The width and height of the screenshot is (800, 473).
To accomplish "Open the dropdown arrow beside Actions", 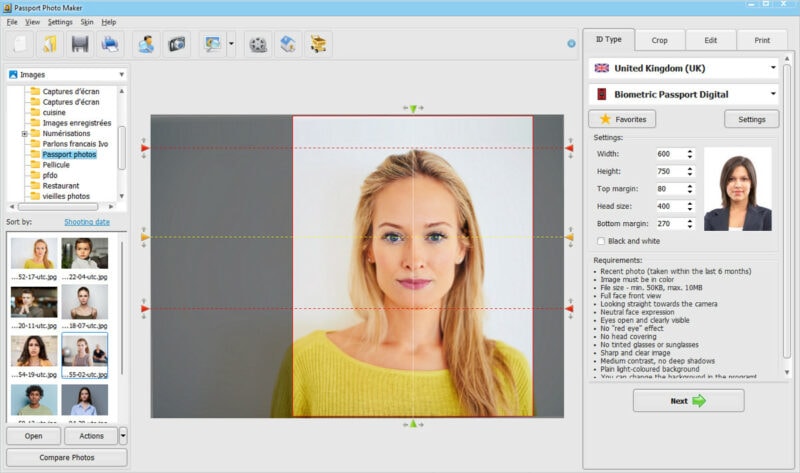I will pyautogui.click(x=123, y=436).
